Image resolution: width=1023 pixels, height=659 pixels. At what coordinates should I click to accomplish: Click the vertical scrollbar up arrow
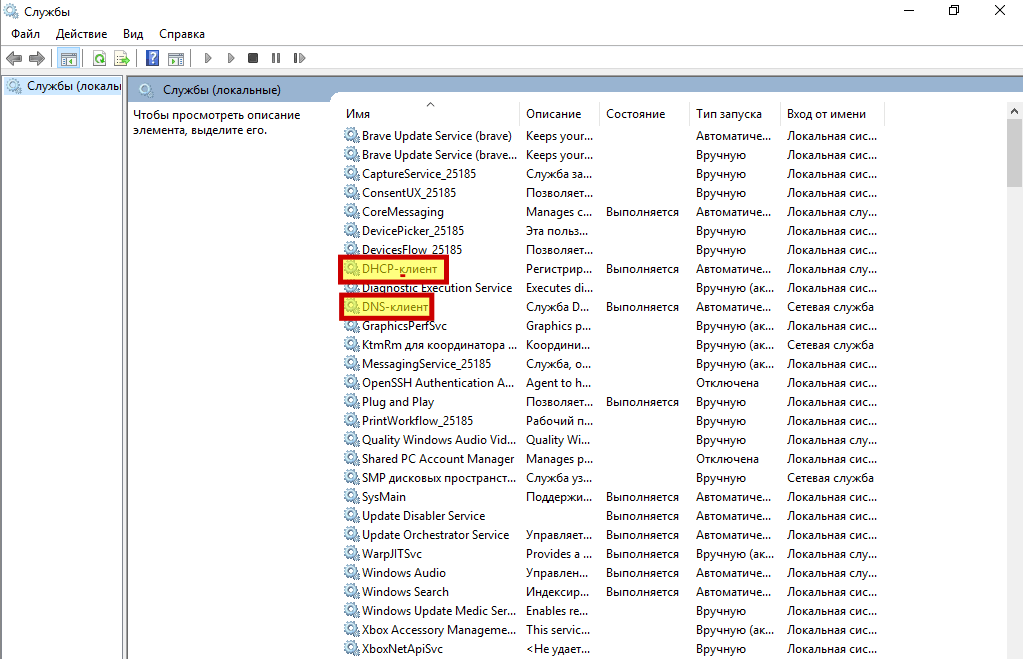click(1014, 111)
